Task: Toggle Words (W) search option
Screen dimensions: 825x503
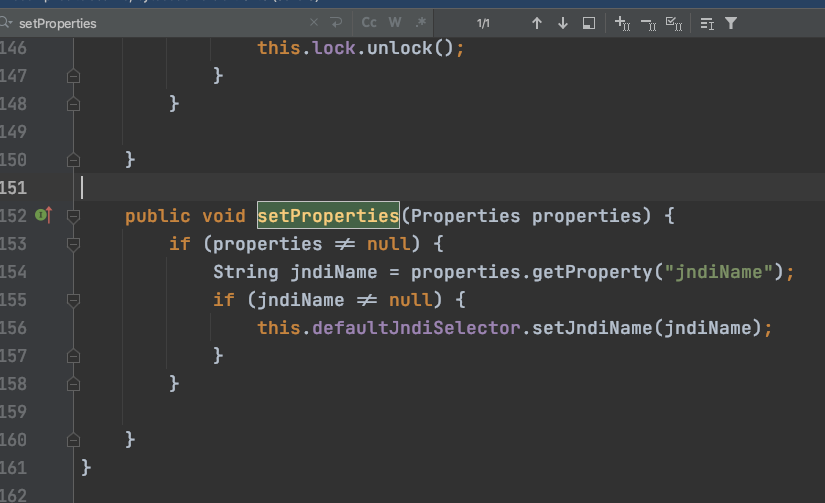Action: pos(395,23)
